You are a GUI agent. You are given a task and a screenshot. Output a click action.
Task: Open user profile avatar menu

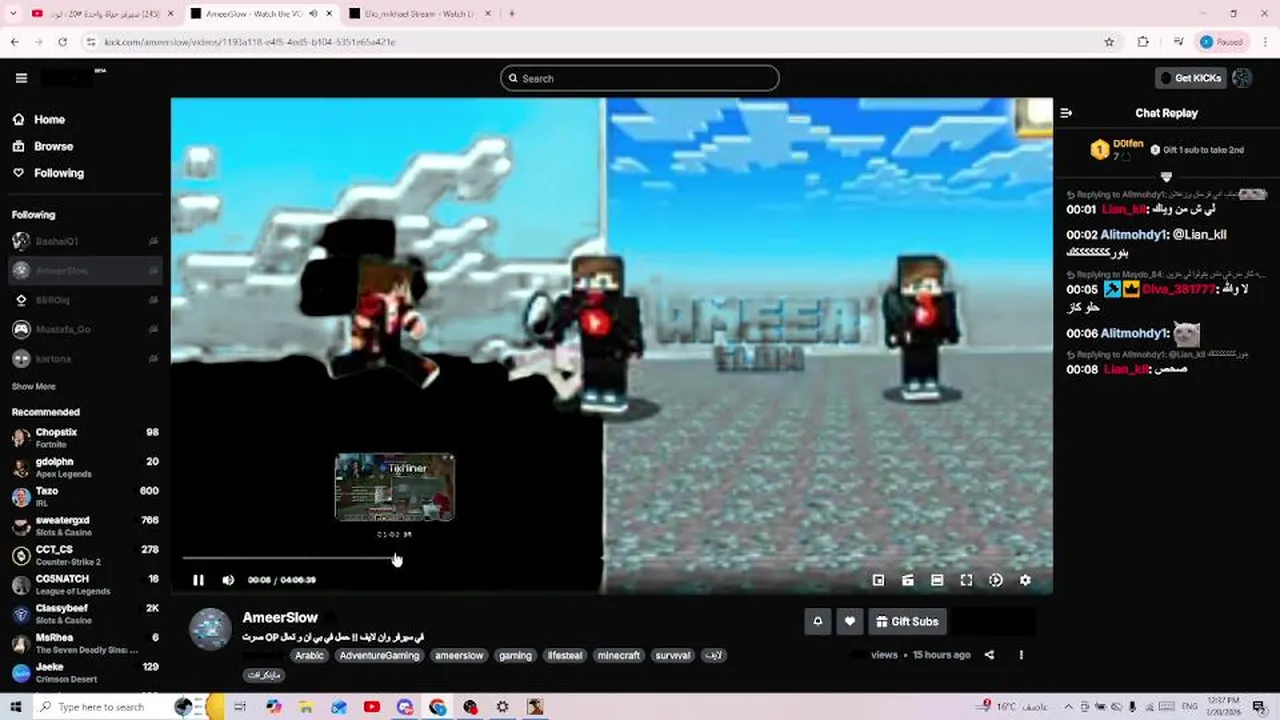point(1242,78)
